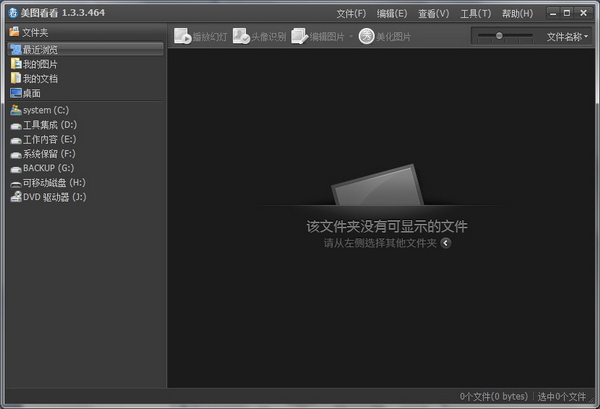Open the BACKUP (G:) drive icon
Image resolution: width=600 pixels, height=409 pixels.
pyautogui.click(x=16, y=169)
